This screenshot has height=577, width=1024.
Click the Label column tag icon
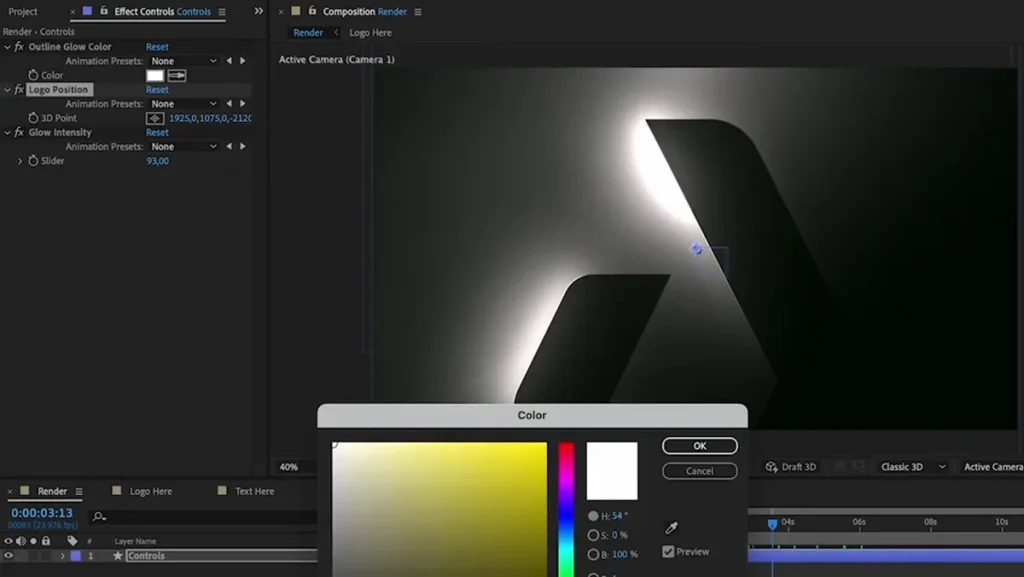pos(72,541)
